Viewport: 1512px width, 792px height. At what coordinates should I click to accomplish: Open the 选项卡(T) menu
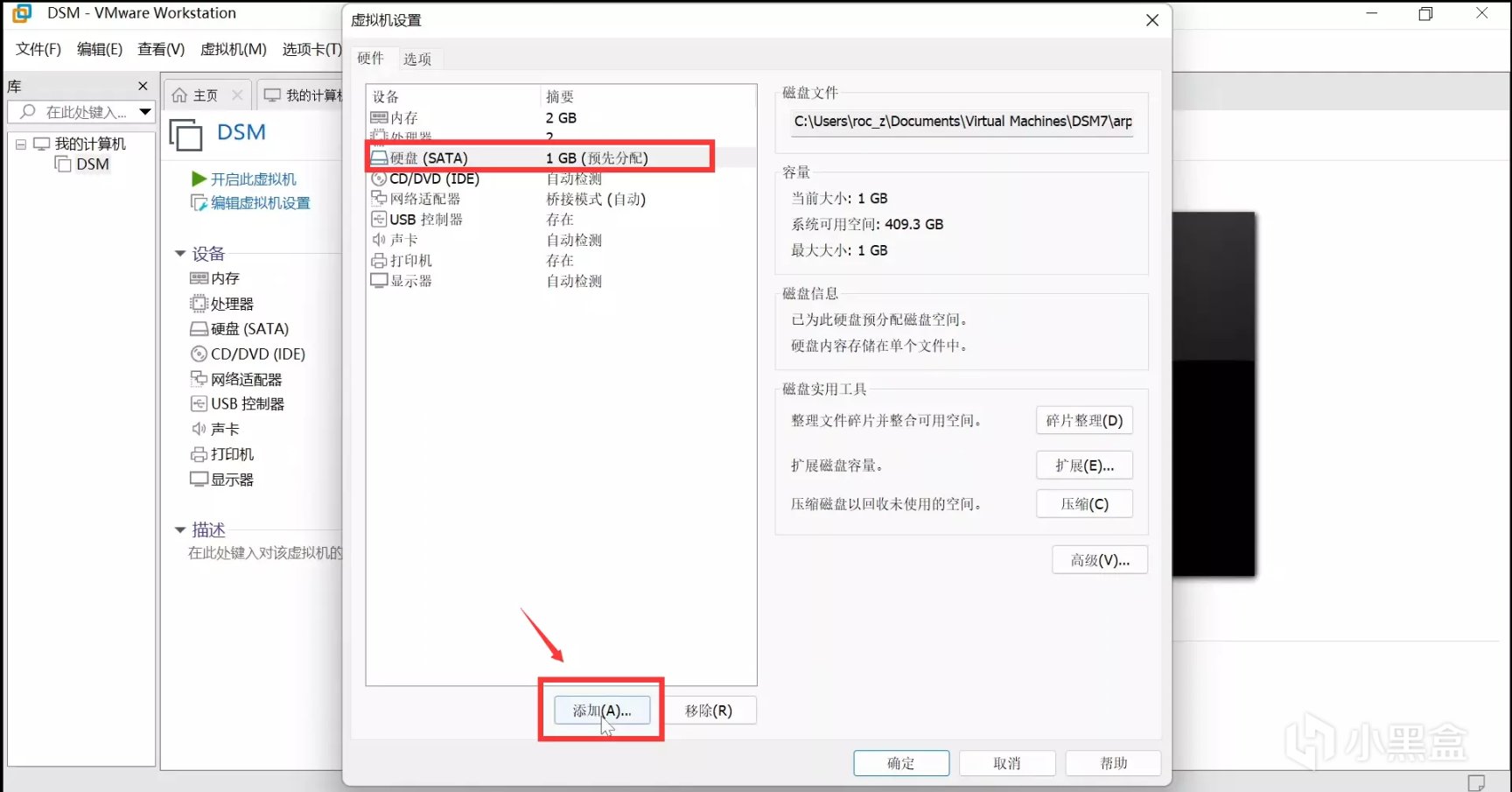[312, 49]
